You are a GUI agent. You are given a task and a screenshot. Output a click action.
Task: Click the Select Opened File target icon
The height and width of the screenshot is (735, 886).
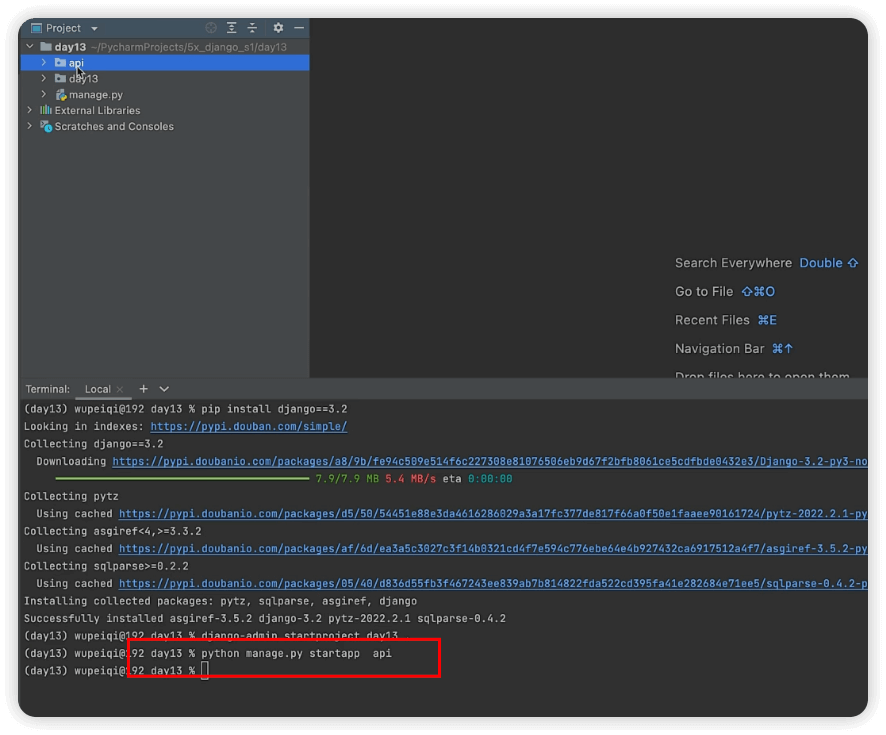pyautogui.click(x=211, y=28)
